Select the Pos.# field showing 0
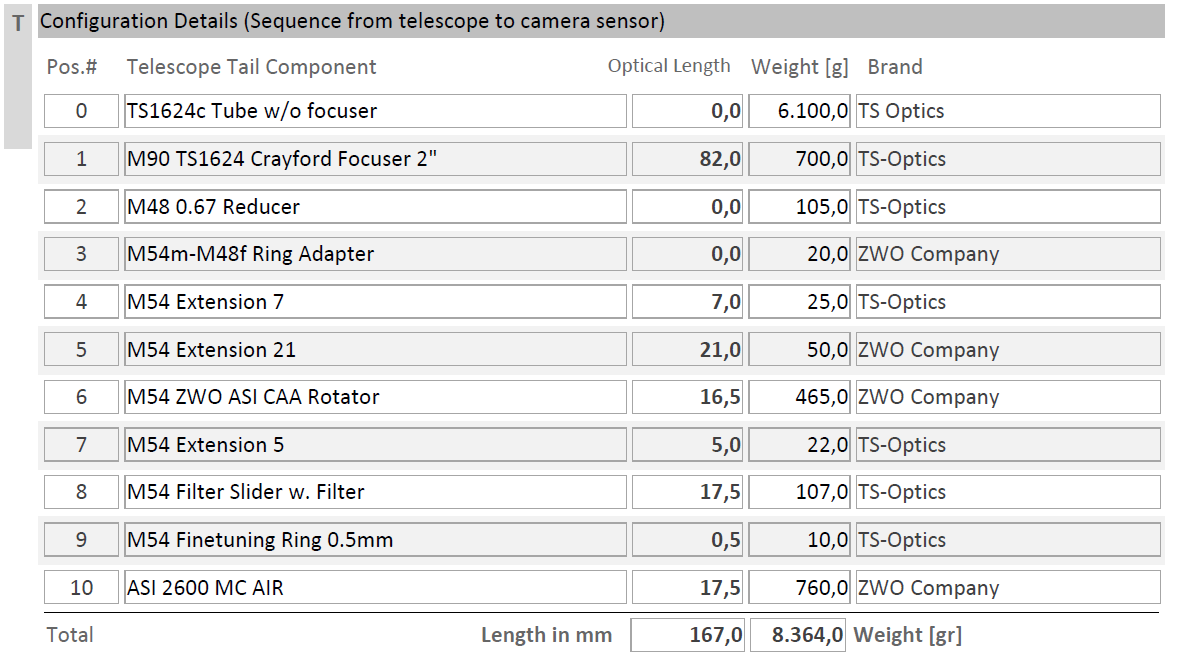 (81, 111)
